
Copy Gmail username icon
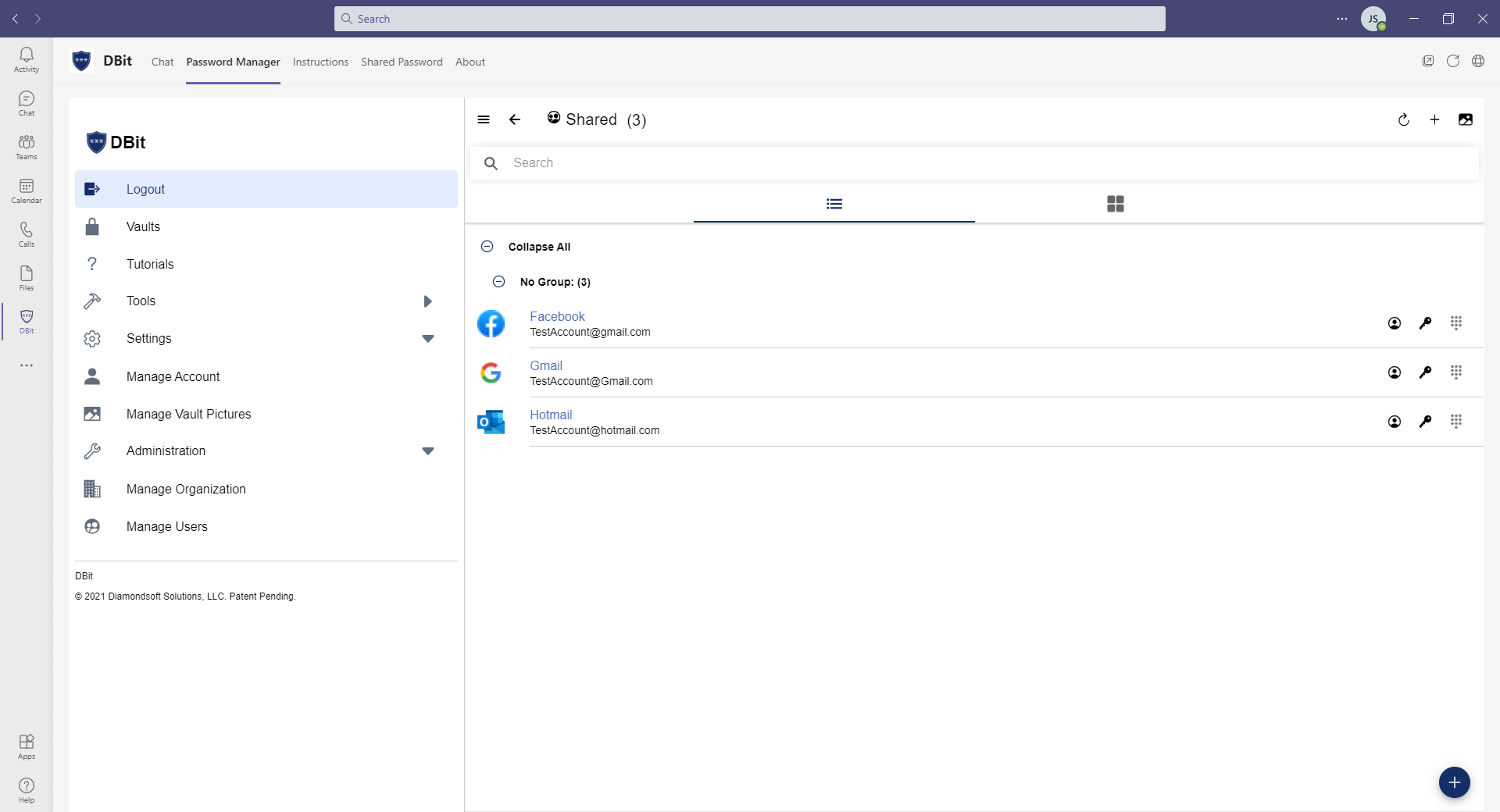tap(1395, 372)
